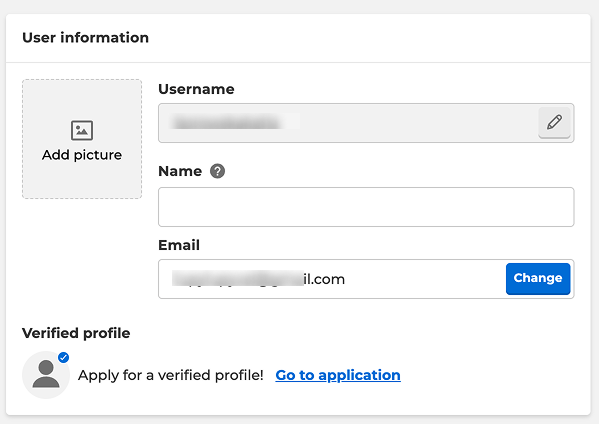Select the dashed Add picture upload box
Viewport: 599px width, 424px height.
tap(82, 139)
